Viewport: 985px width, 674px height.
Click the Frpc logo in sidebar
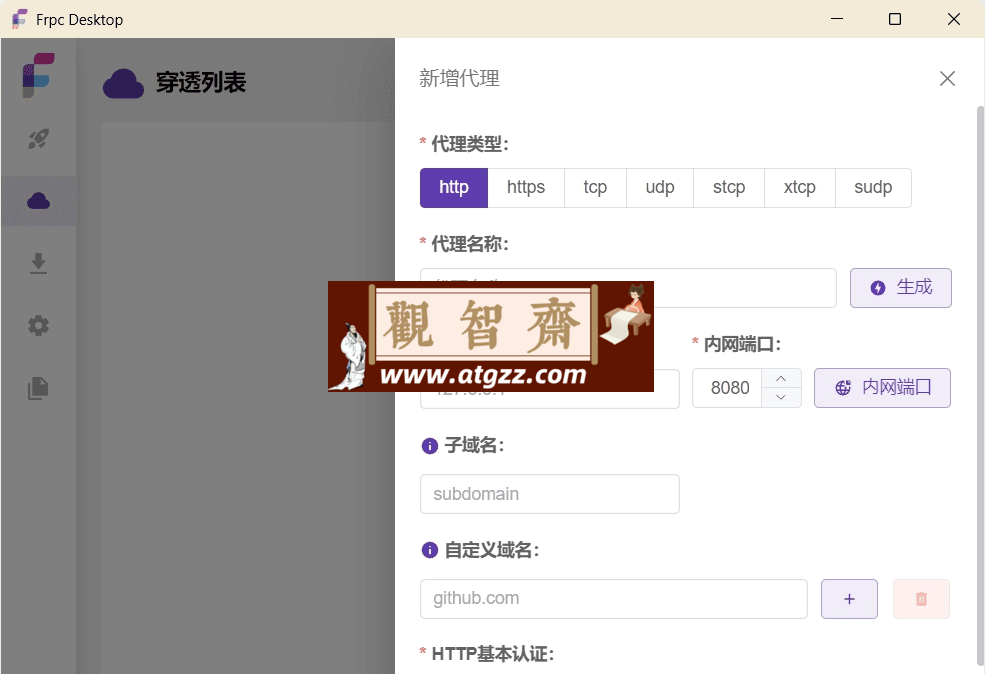tap(38, 75)
